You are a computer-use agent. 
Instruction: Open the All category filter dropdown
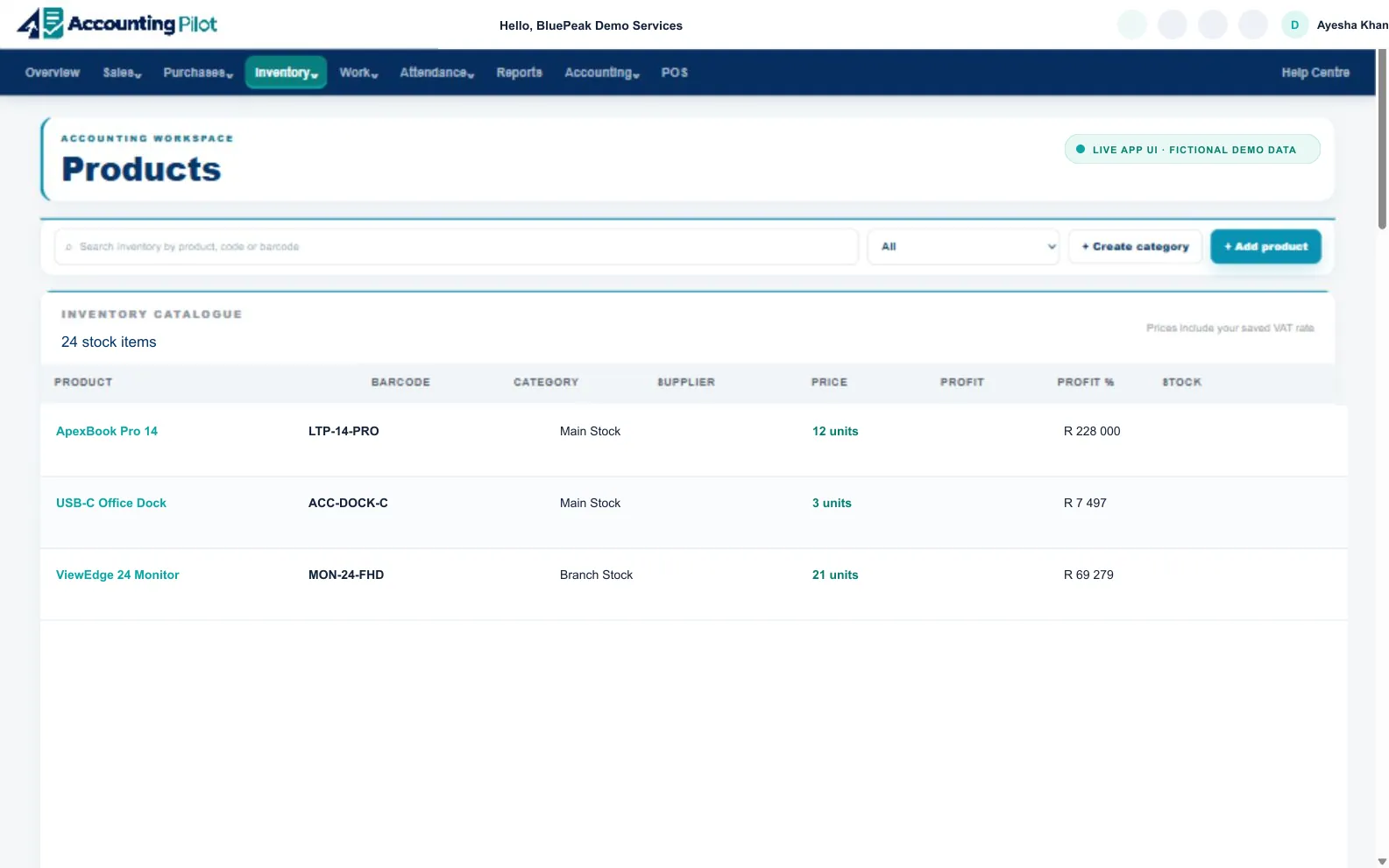pos(963,247)
